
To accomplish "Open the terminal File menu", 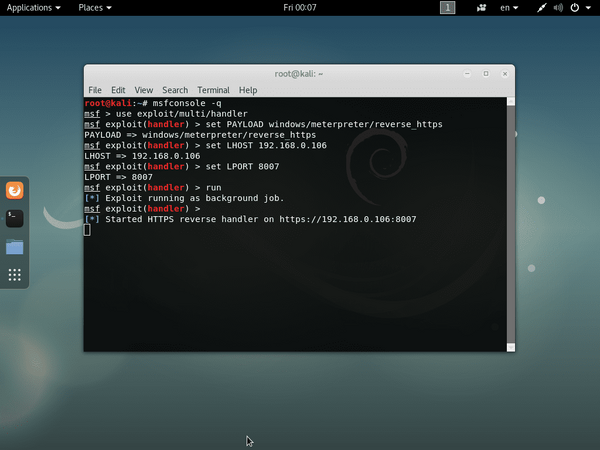I will coord(95,90).
